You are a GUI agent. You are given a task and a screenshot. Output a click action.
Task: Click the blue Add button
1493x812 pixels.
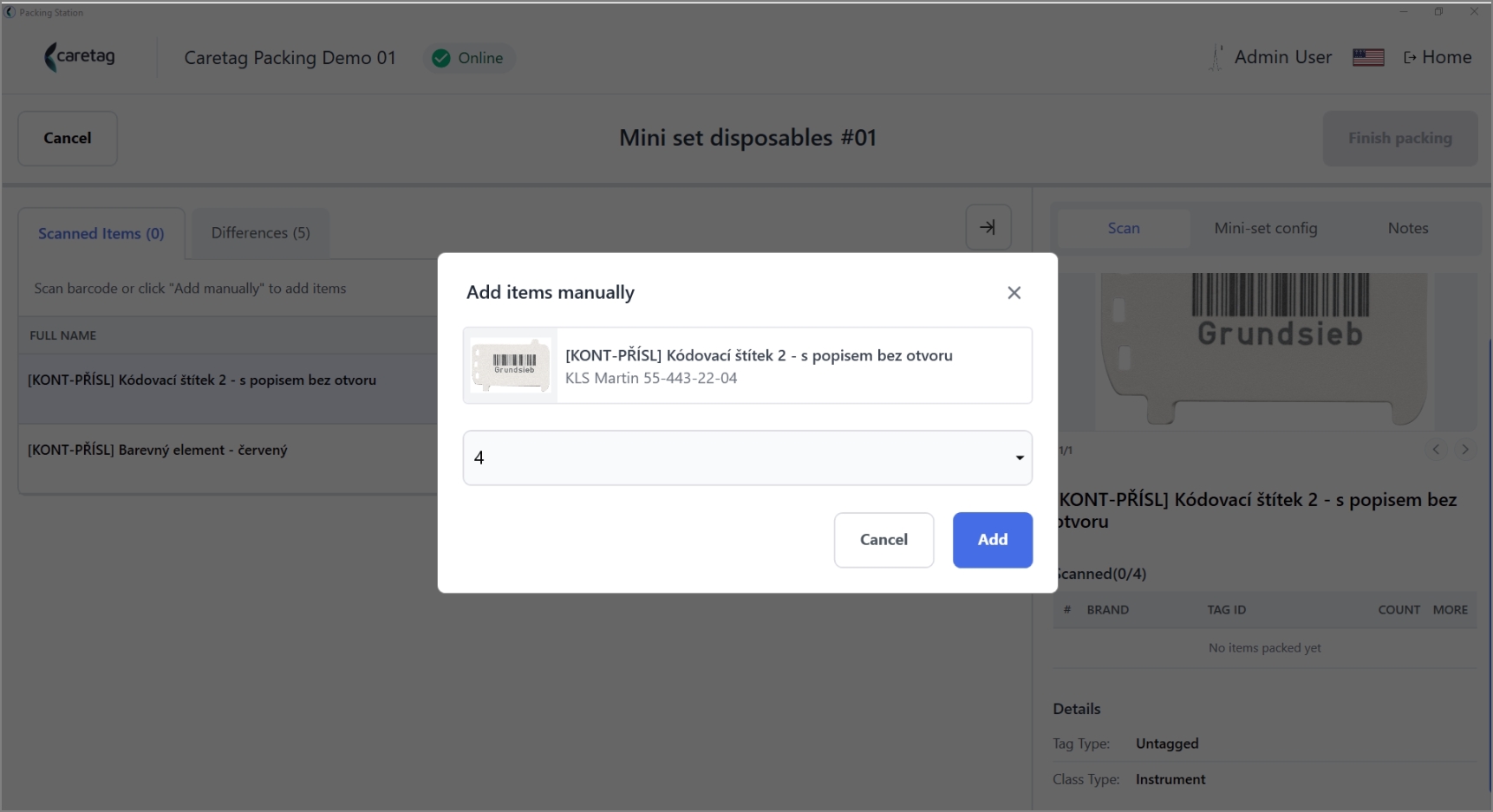[x=992, y=540]
